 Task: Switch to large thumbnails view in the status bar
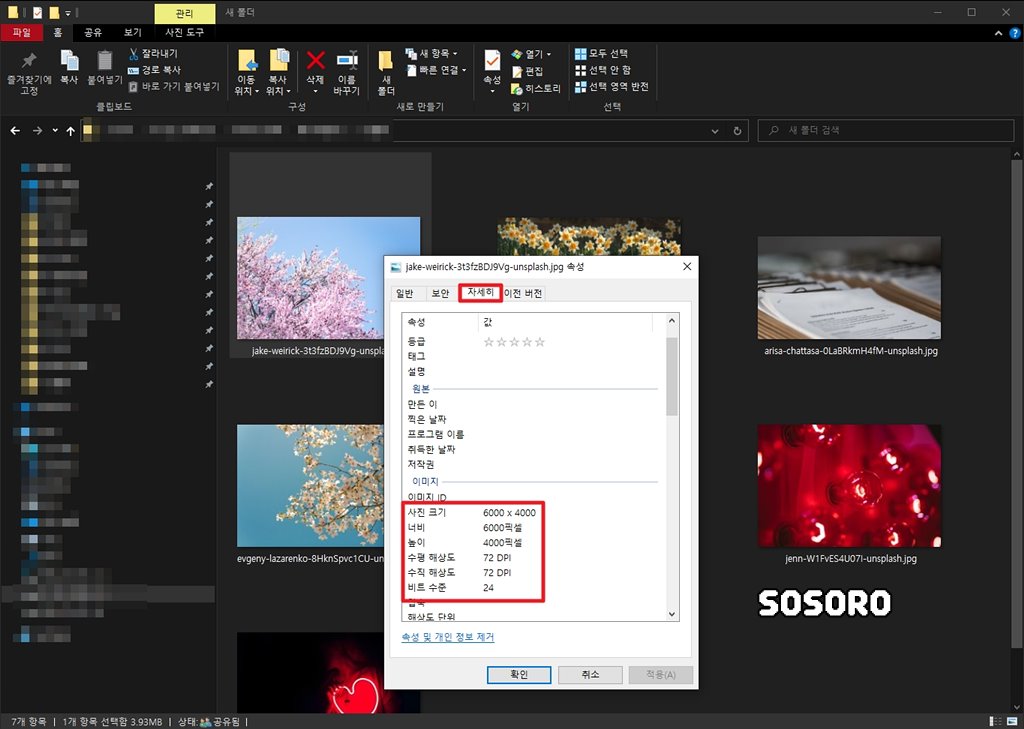1013,722
